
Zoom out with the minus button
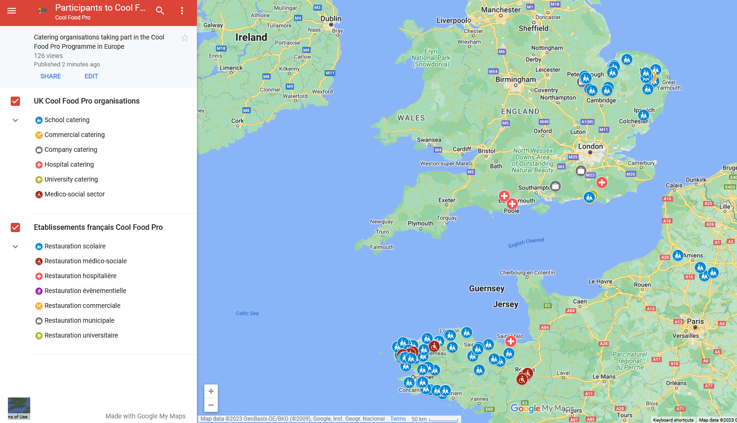pyautogui.click(x=211, y=405)
